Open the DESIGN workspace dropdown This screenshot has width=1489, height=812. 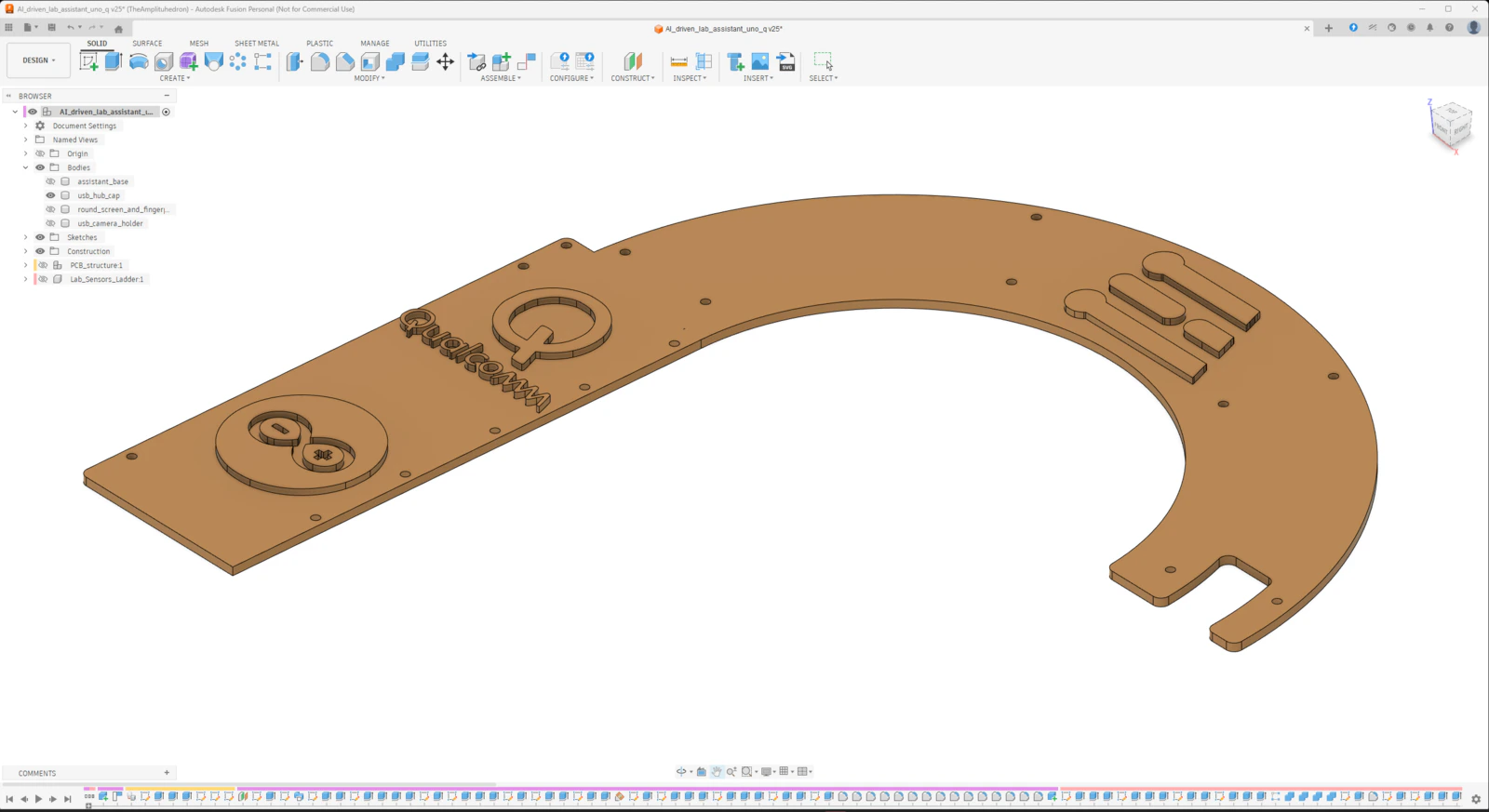tap(38, 60)
